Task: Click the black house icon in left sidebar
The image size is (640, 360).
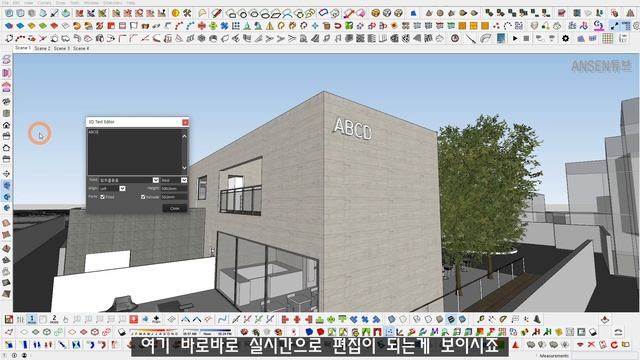Action: point(6,125)
